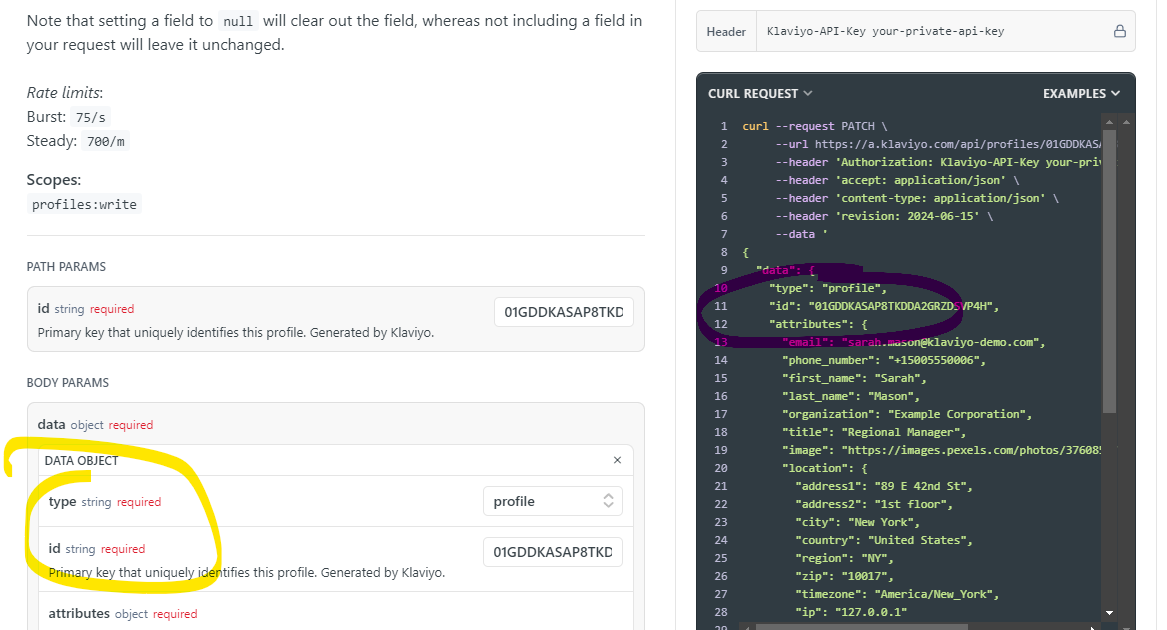This screenshot has height=630, width=1167.
Task: Open the CURL REQUEST language dropdown
Action: [x=760, y=94]
